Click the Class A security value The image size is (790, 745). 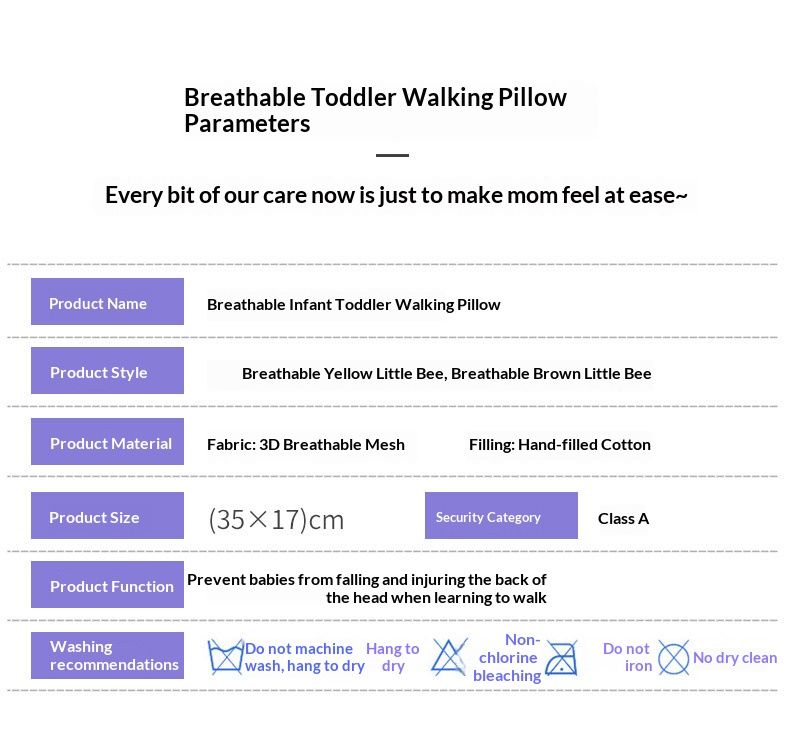623,518
